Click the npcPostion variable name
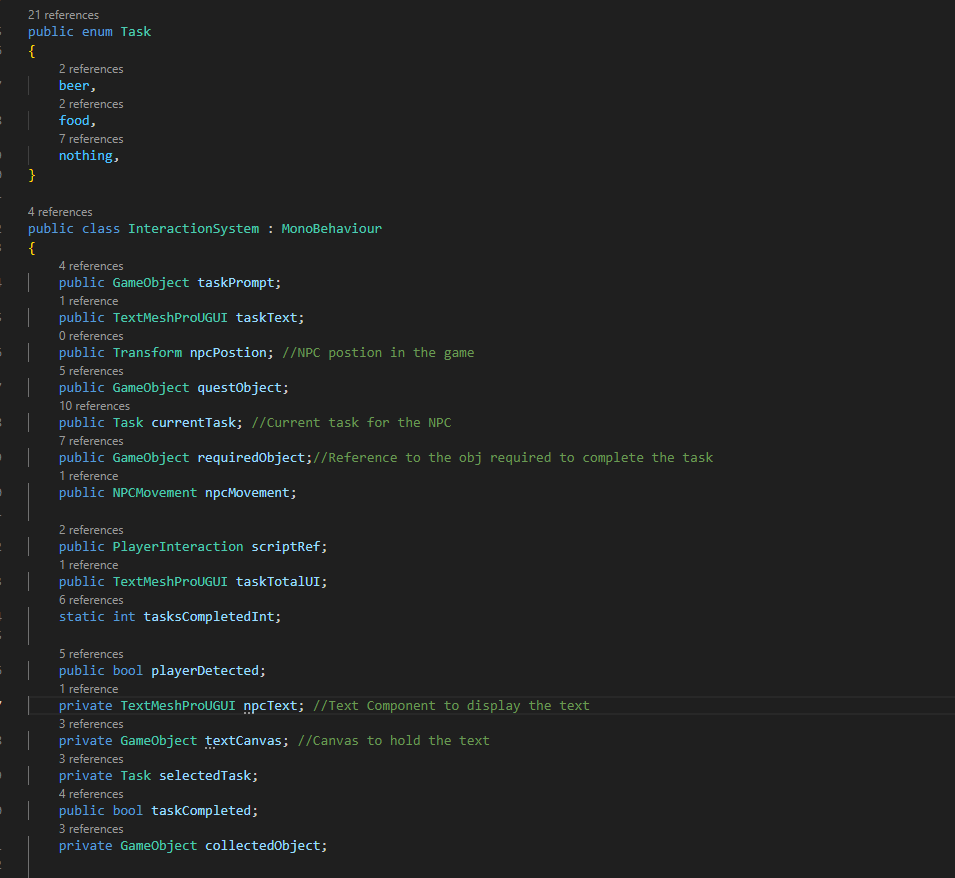 click(x=228, y=353)
